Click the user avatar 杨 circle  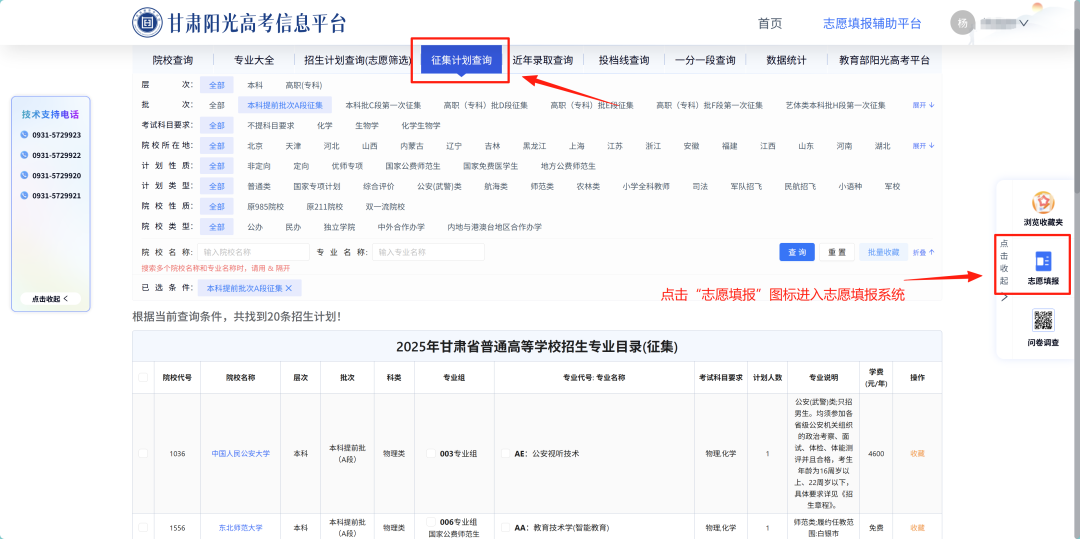tap(963, 23)
